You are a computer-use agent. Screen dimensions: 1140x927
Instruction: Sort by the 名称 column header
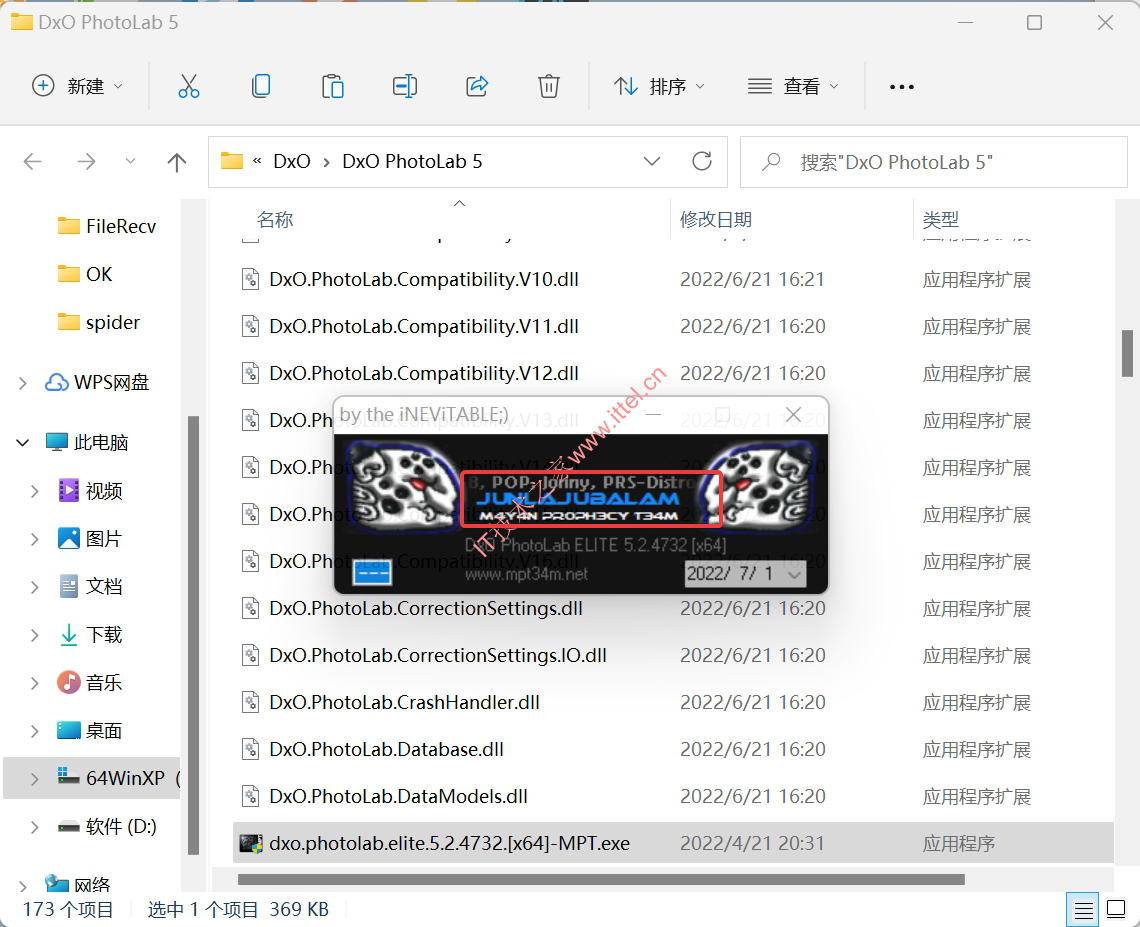tap(275, 220)
